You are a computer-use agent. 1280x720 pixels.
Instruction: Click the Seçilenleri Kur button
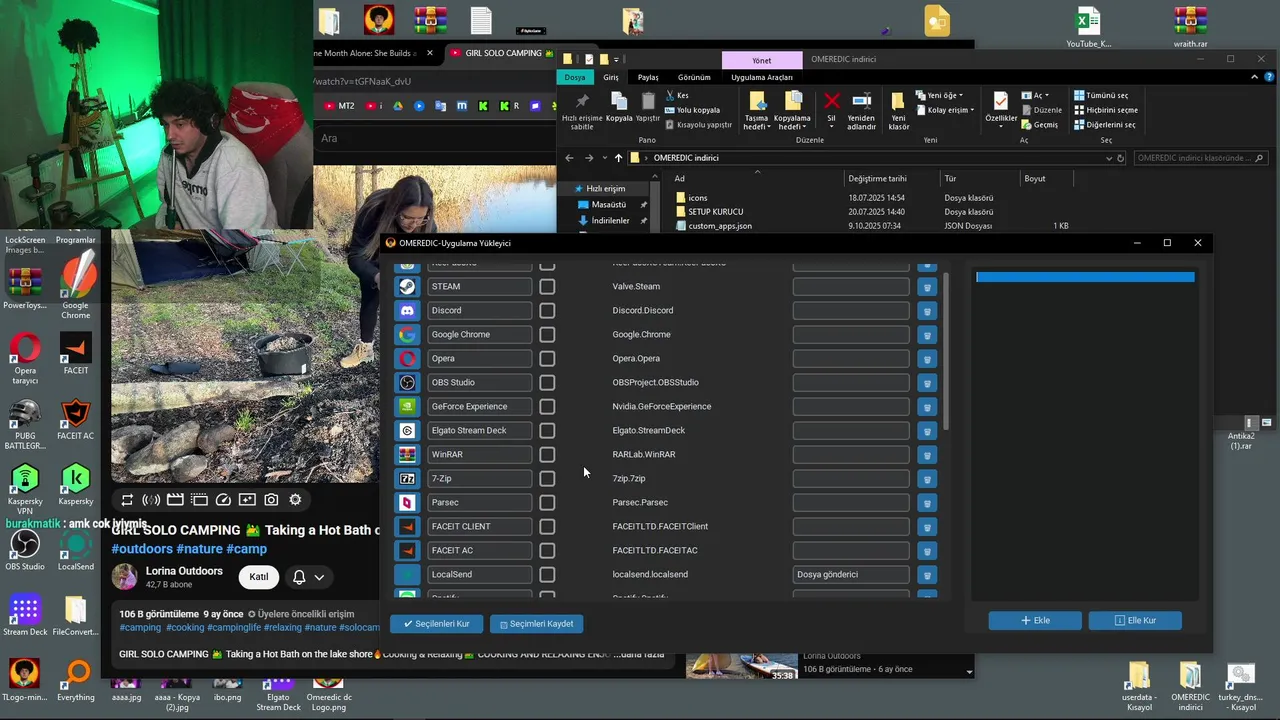(x=437, y=624)
